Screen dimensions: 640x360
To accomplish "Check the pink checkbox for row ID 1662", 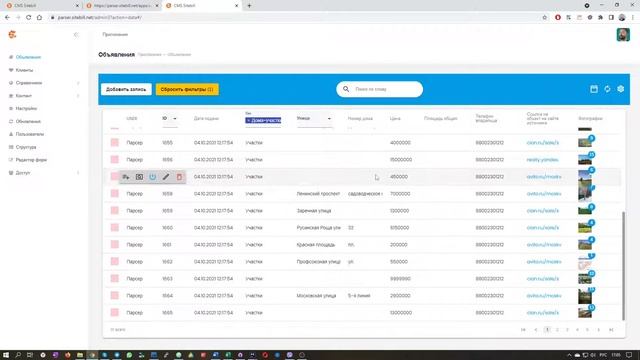I will tap(115, 262).
